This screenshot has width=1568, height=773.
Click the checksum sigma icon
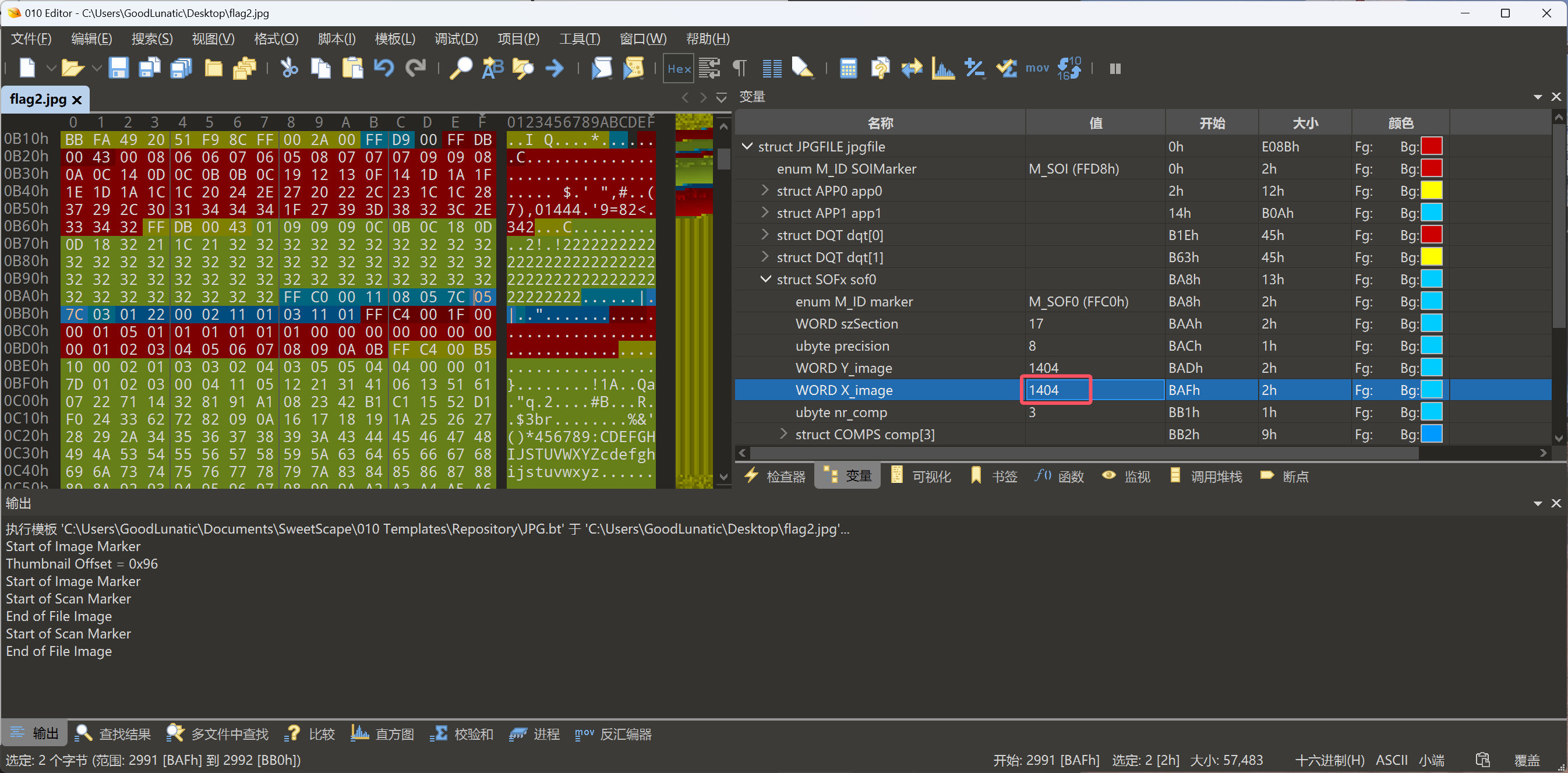[1006, 68]
